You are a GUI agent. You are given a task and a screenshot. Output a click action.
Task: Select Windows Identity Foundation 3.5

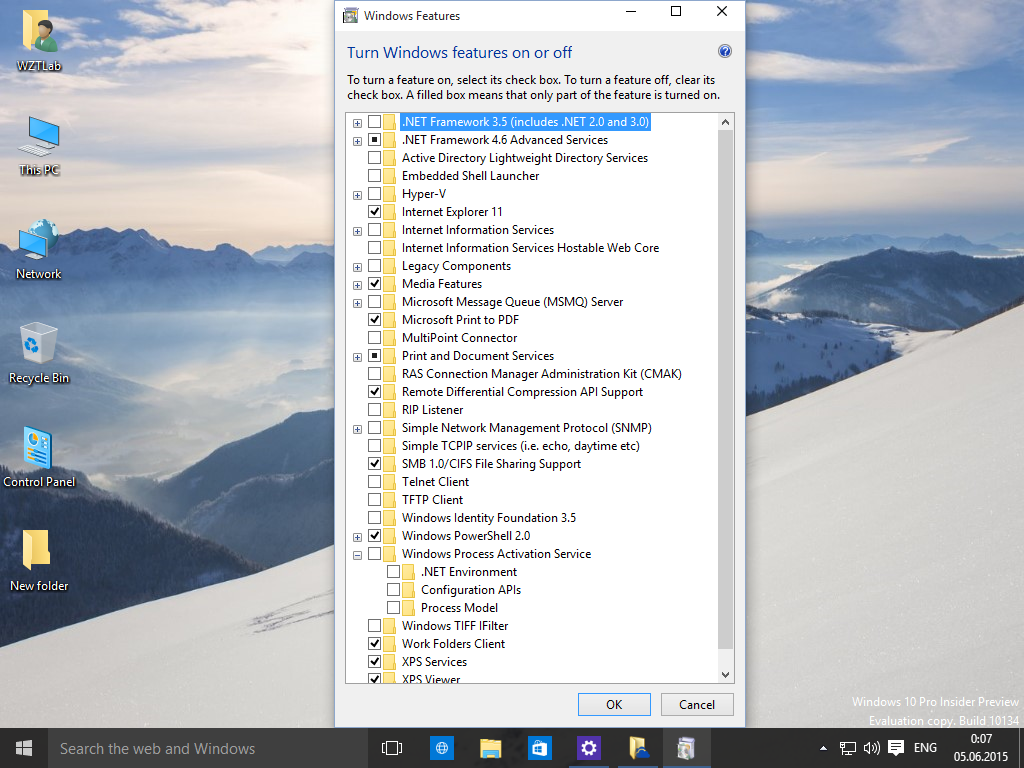pos(488,518)
